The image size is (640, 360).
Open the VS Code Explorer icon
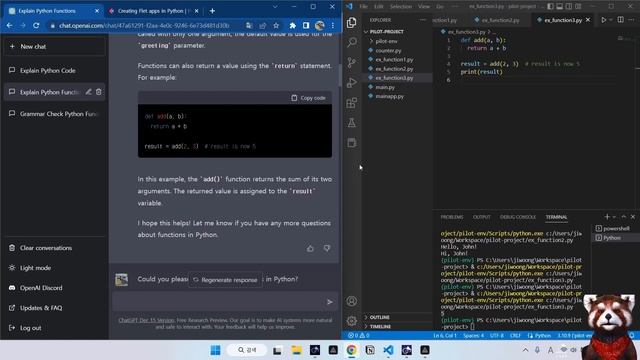(x=351, y=22)
